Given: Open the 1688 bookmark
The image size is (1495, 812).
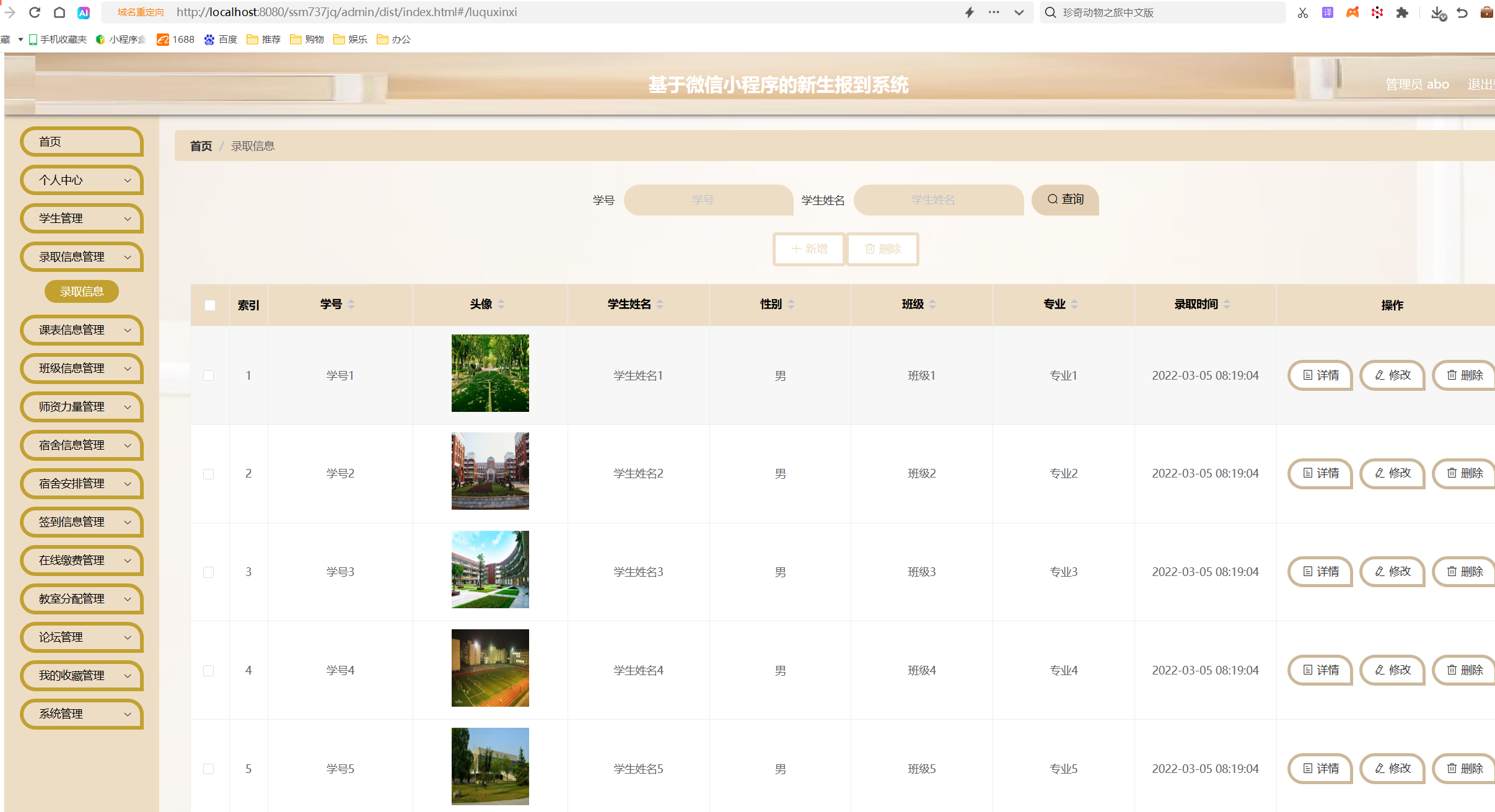Looking at the screenshot, I should coord(175,40).
